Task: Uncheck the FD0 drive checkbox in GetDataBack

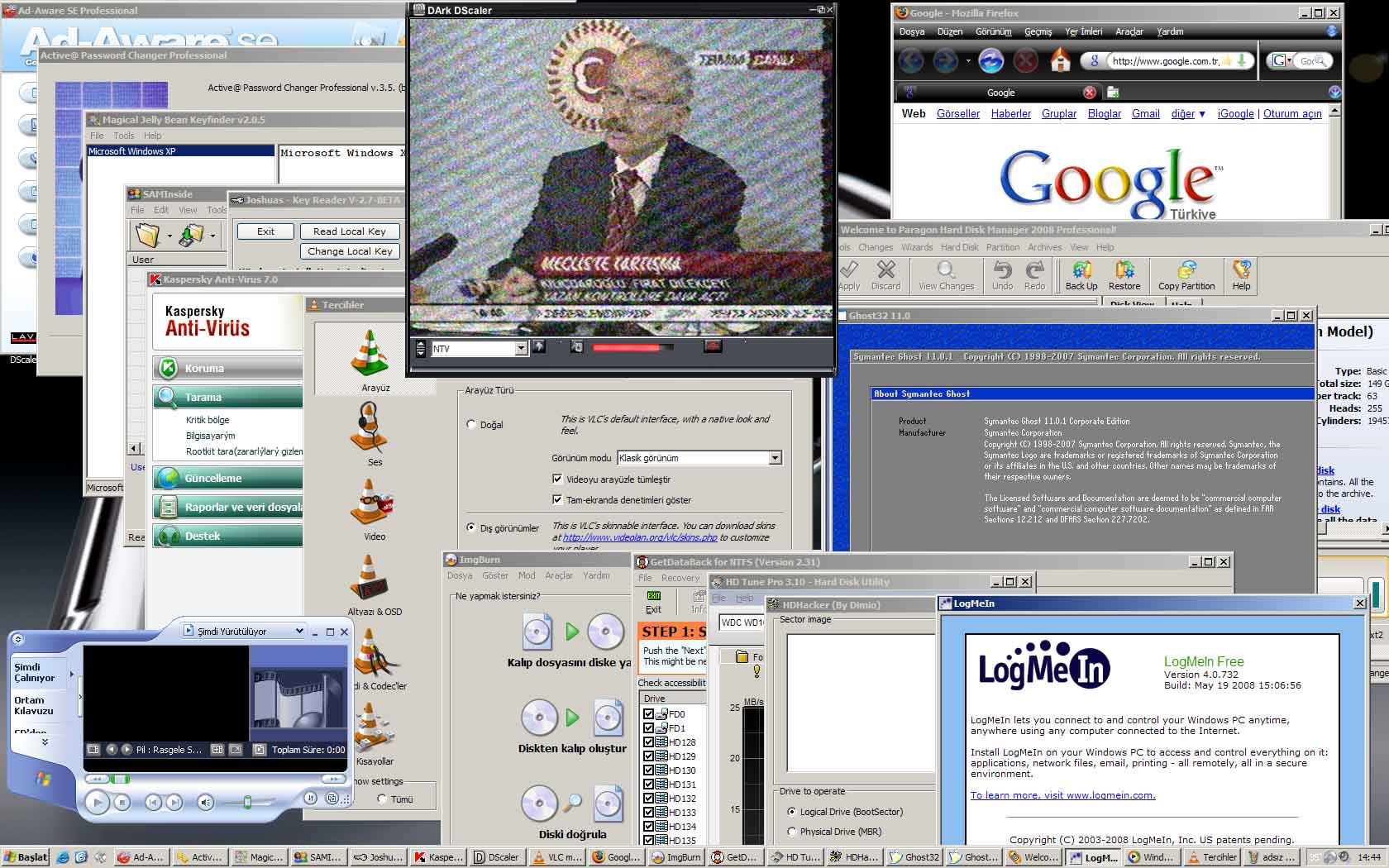Action: 649,714
